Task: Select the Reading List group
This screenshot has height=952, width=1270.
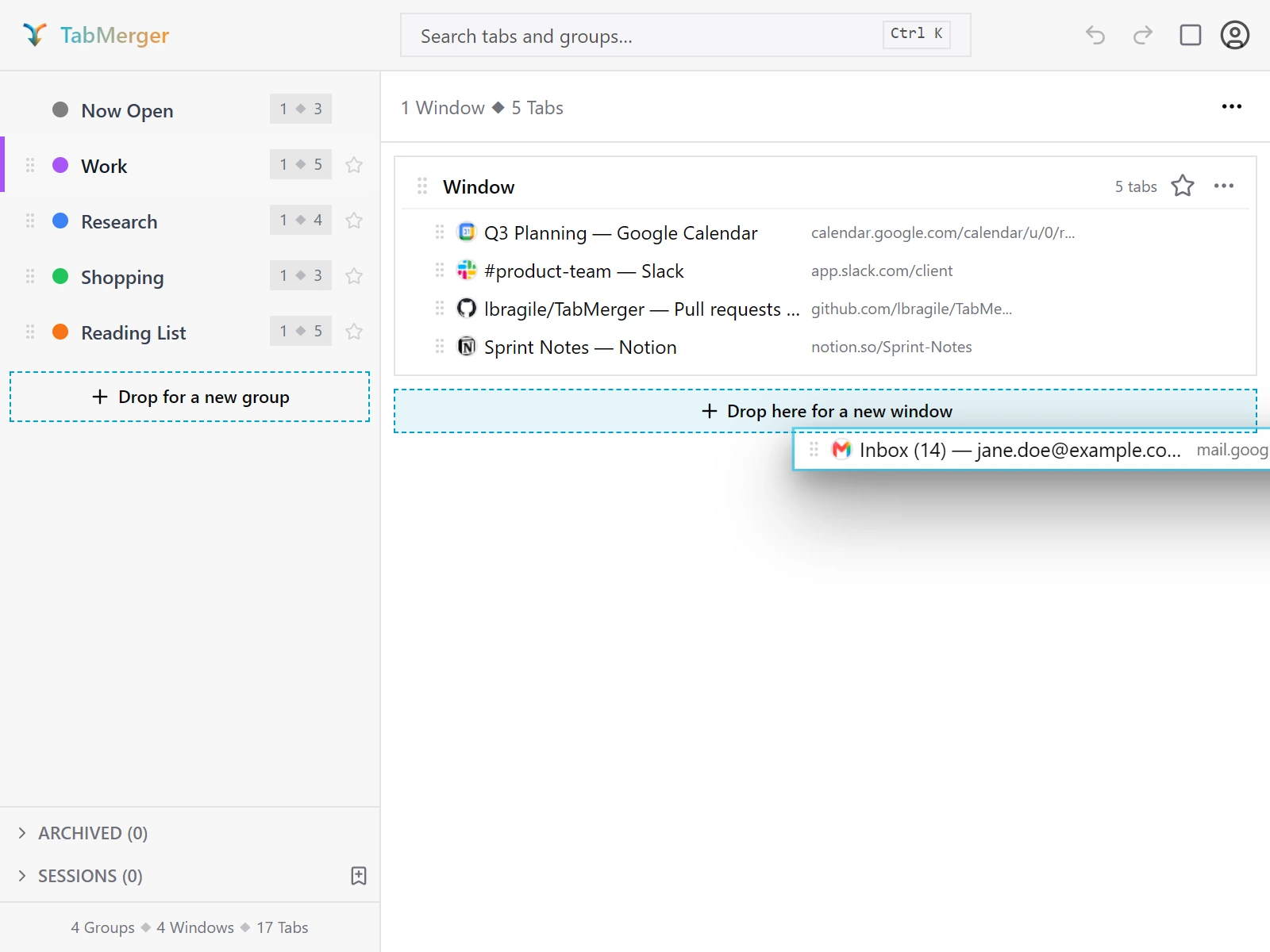Action: [x=190, y=332]
